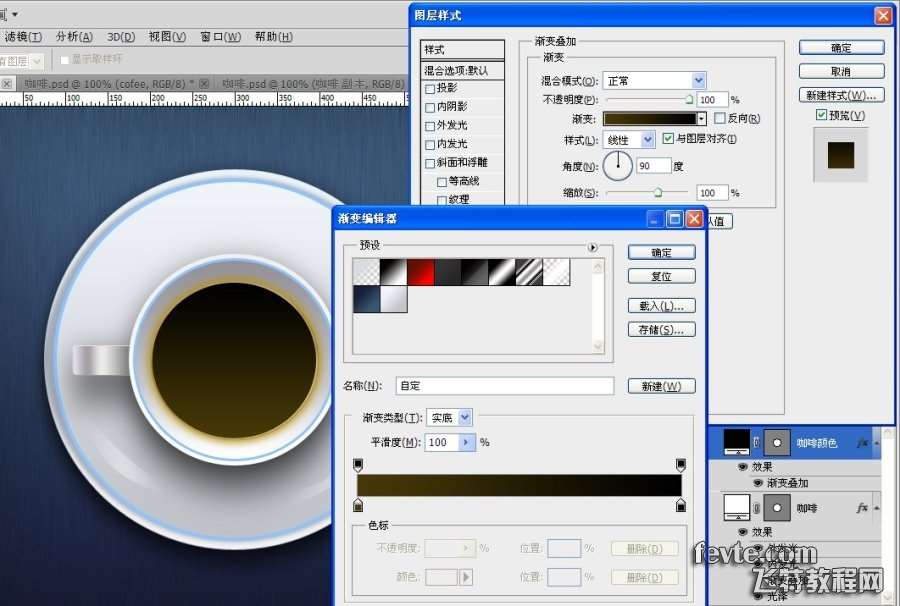Hide the 渐变叠加 effect eye icon
This screenshot has width=900, height=606.
tap(758, 483)
